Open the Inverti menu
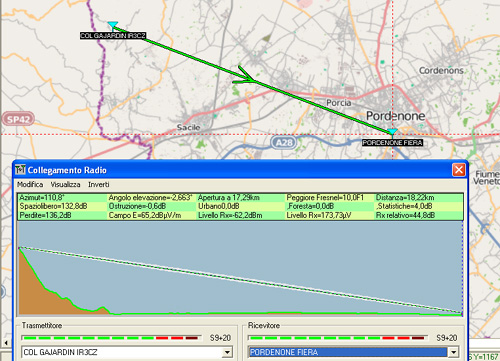500x361 pixels. [99, 184]
